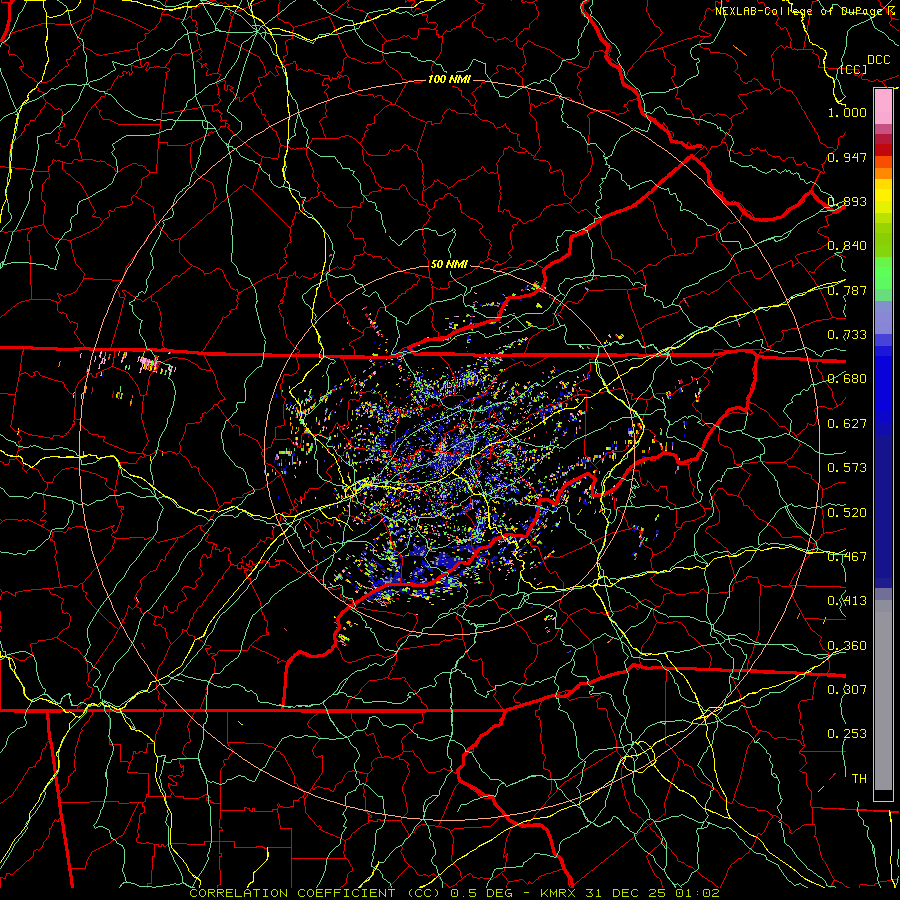
Task: Click the 01:02 timestamp text
Action: pyautogui.click(x=697, y=893)
